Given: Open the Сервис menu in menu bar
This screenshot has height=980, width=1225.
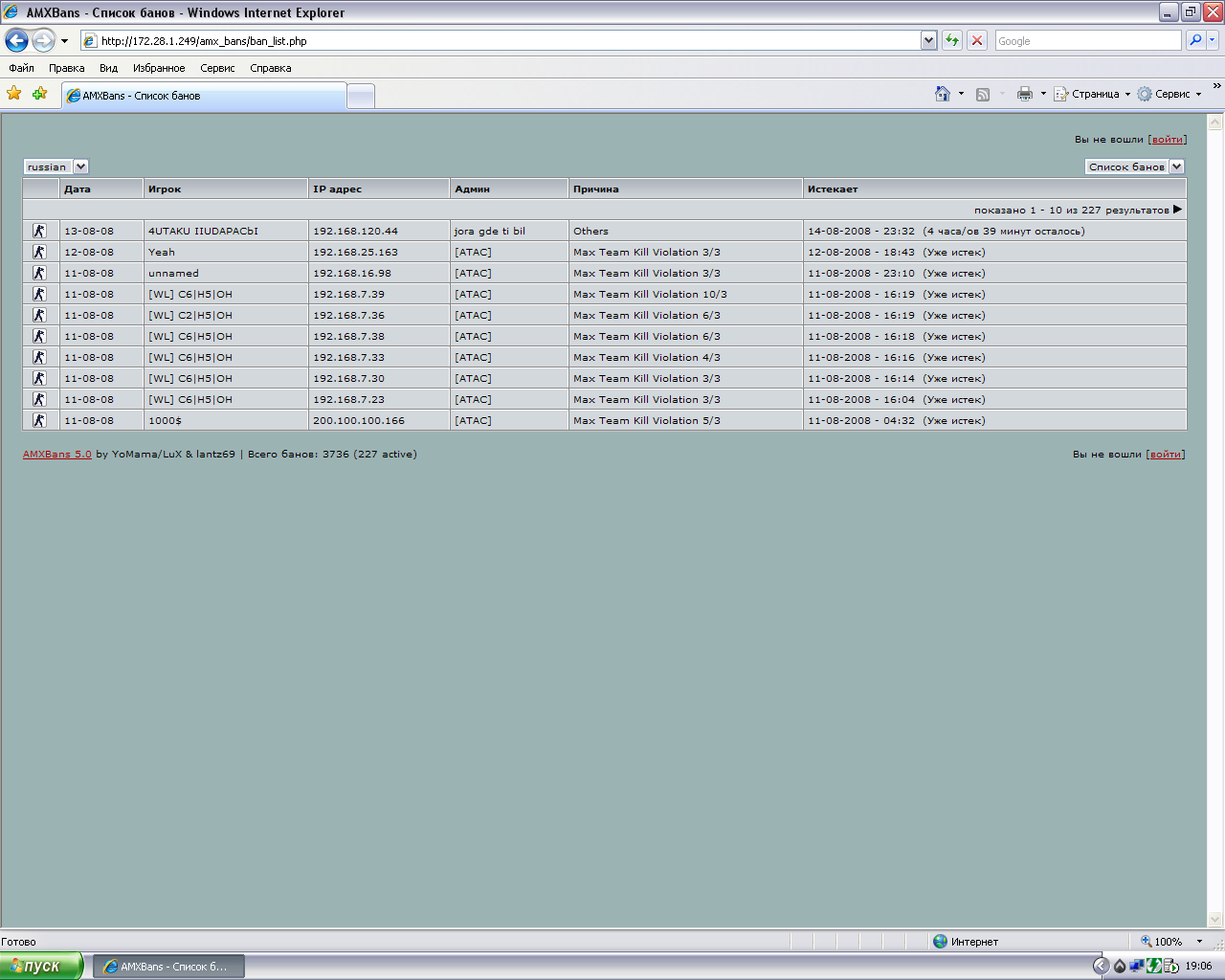Looking at the screenshot, I should [x=217, y=68].
